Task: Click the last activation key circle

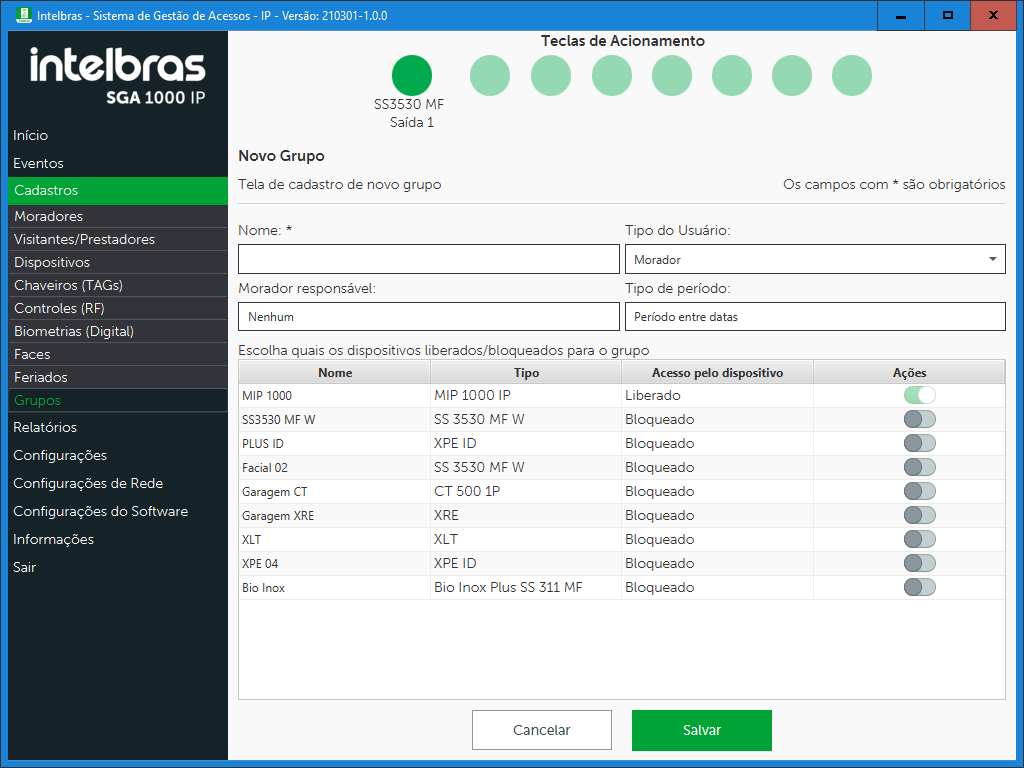Action: tap(852, 76)
